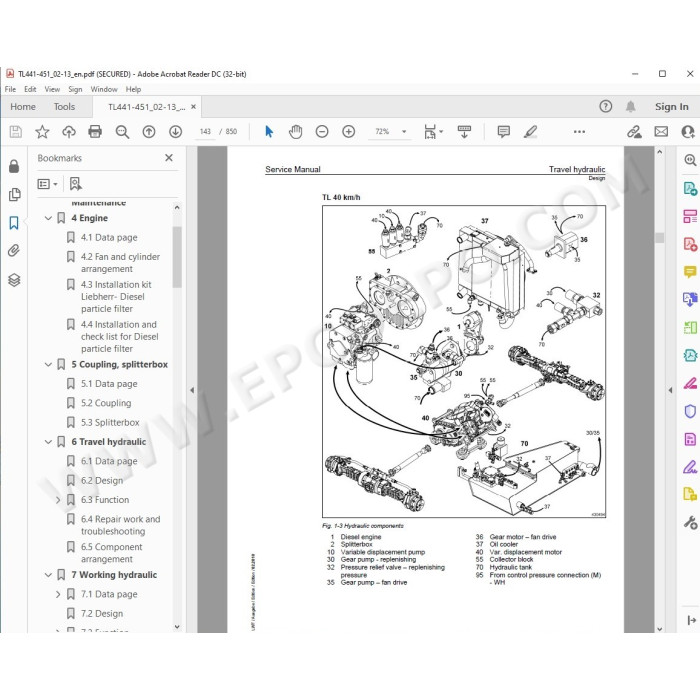Open the Help menu
700x700 pixels.
pyautogui.click(x=133, y=89)
